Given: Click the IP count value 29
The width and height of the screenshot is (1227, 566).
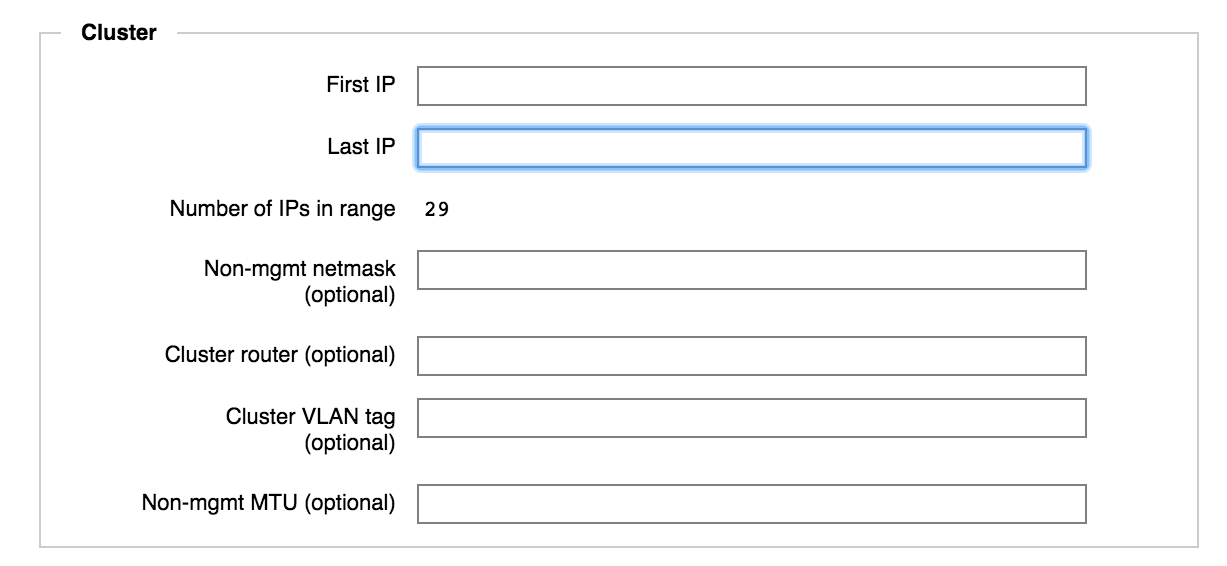Looking at the screenshot, I should click(x=437, y=210).
